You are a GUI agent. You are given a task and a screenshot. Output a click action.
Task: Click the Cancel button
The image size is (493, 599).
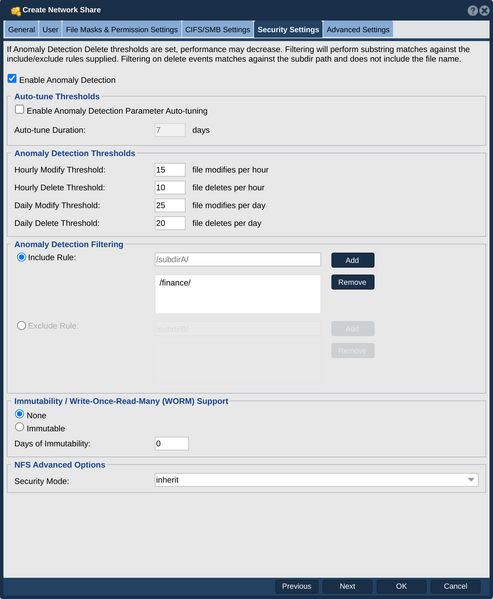coord(455,586)
